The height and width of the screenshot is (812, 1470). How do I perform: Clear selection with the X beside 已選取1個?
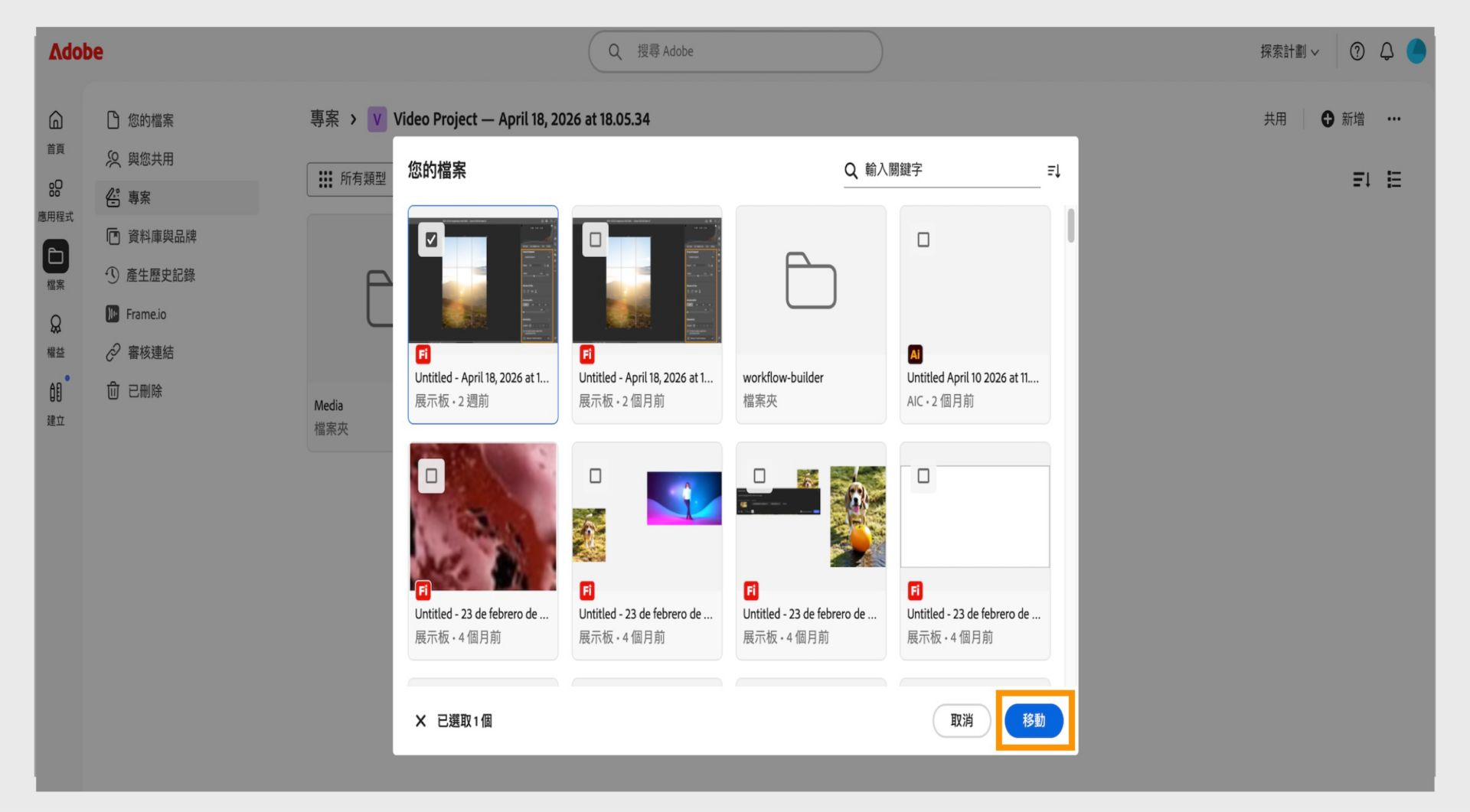point(420,720)
